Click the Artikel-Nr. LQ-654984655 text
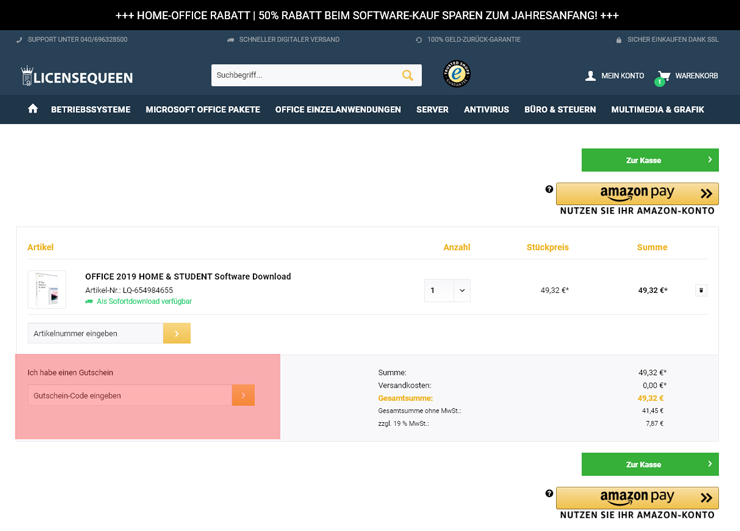 129,290
